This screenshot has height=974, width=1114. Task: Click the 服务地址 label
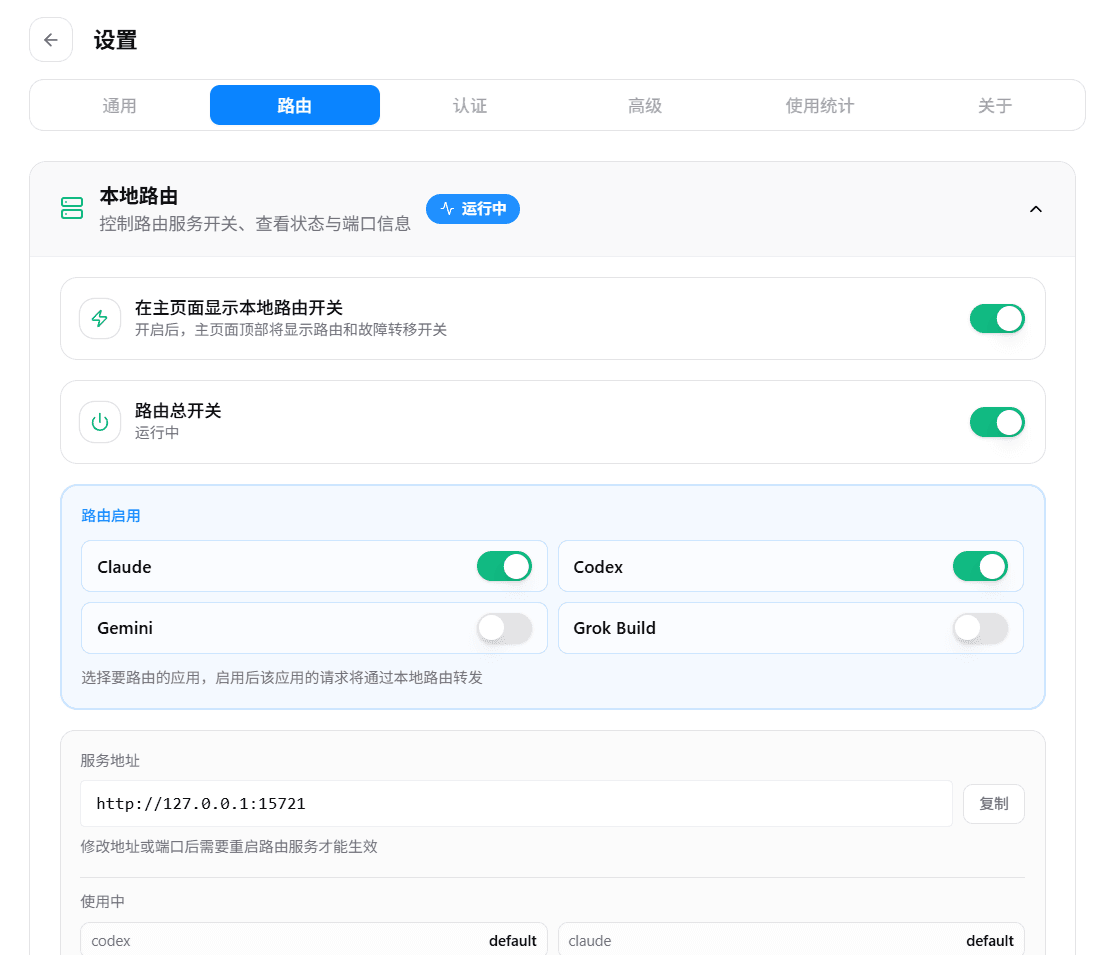[x=110, y=760]
